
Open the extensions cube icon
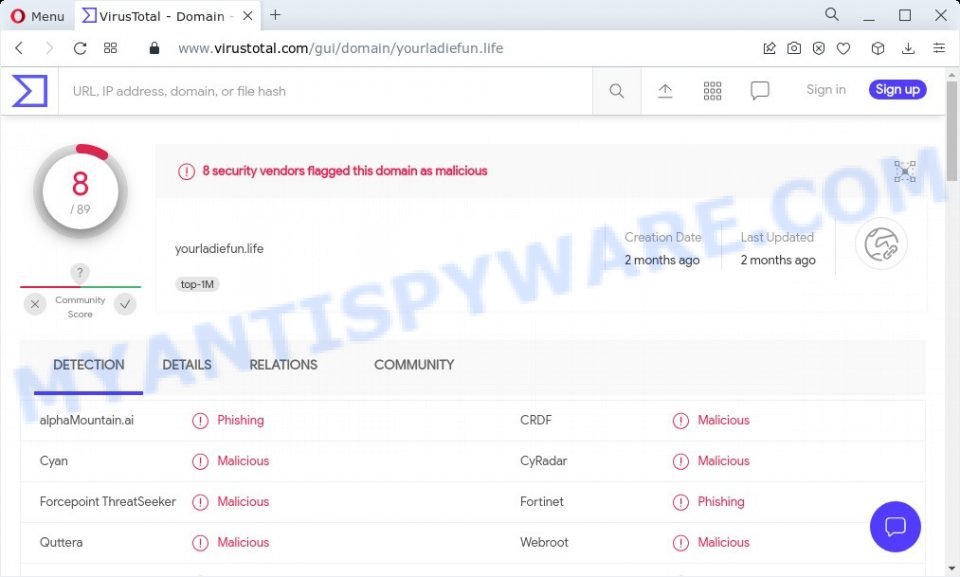[x=877, y=48]
